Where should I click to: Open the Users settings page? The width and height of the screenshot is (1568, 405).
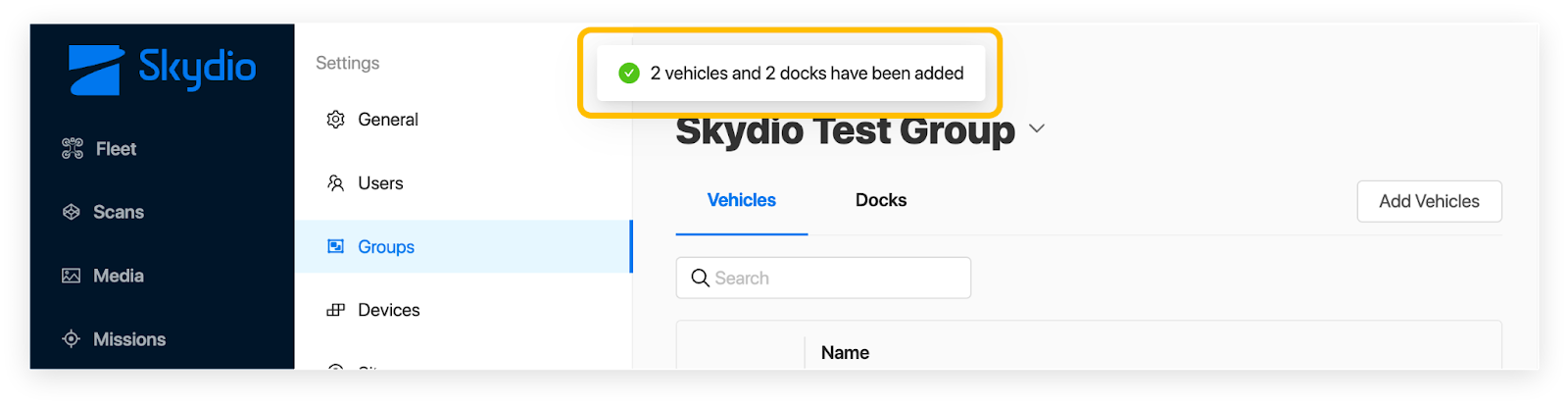[464, 183]
